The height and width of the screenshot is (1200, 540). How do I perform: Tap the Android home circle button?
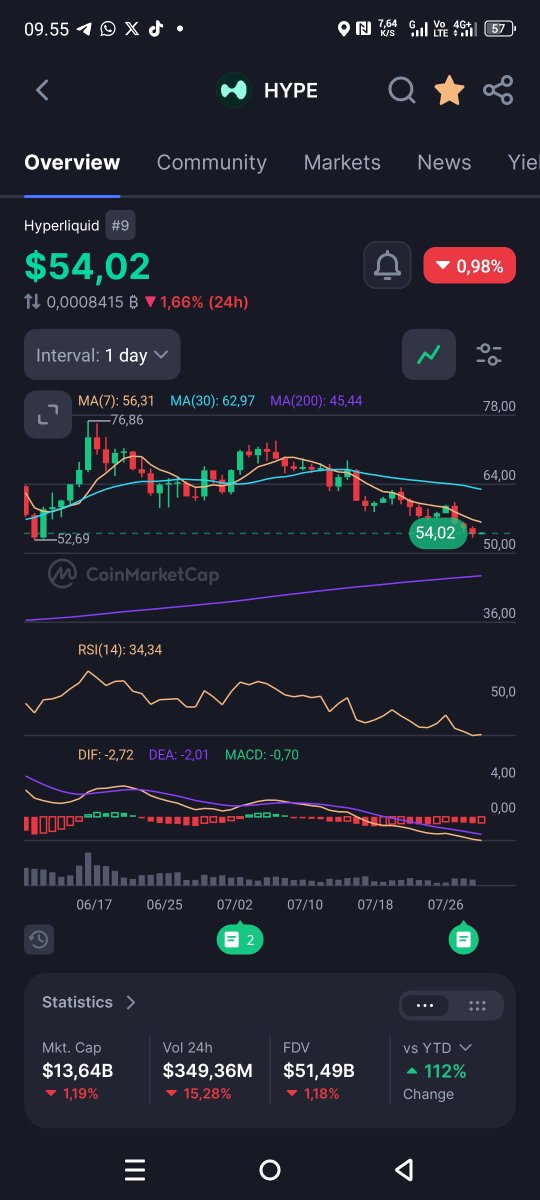[270, 1170]
